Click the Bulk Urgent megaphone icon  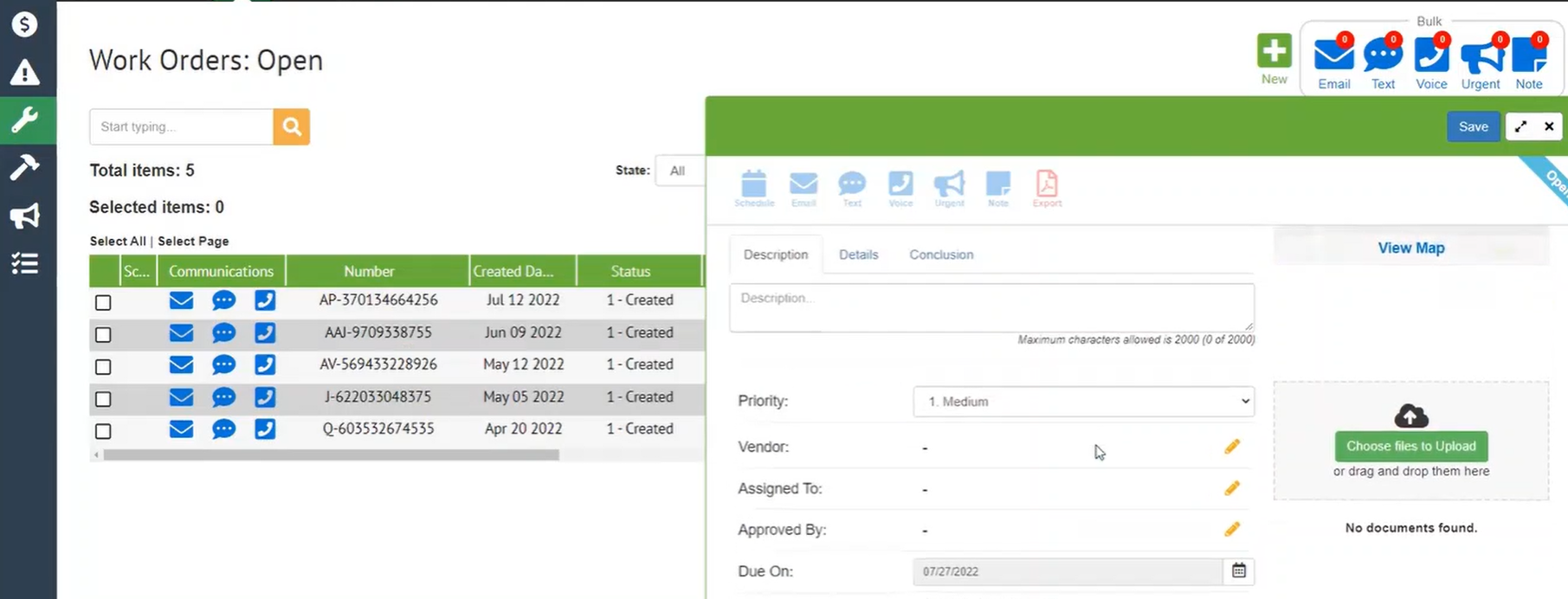[1481, 55]
